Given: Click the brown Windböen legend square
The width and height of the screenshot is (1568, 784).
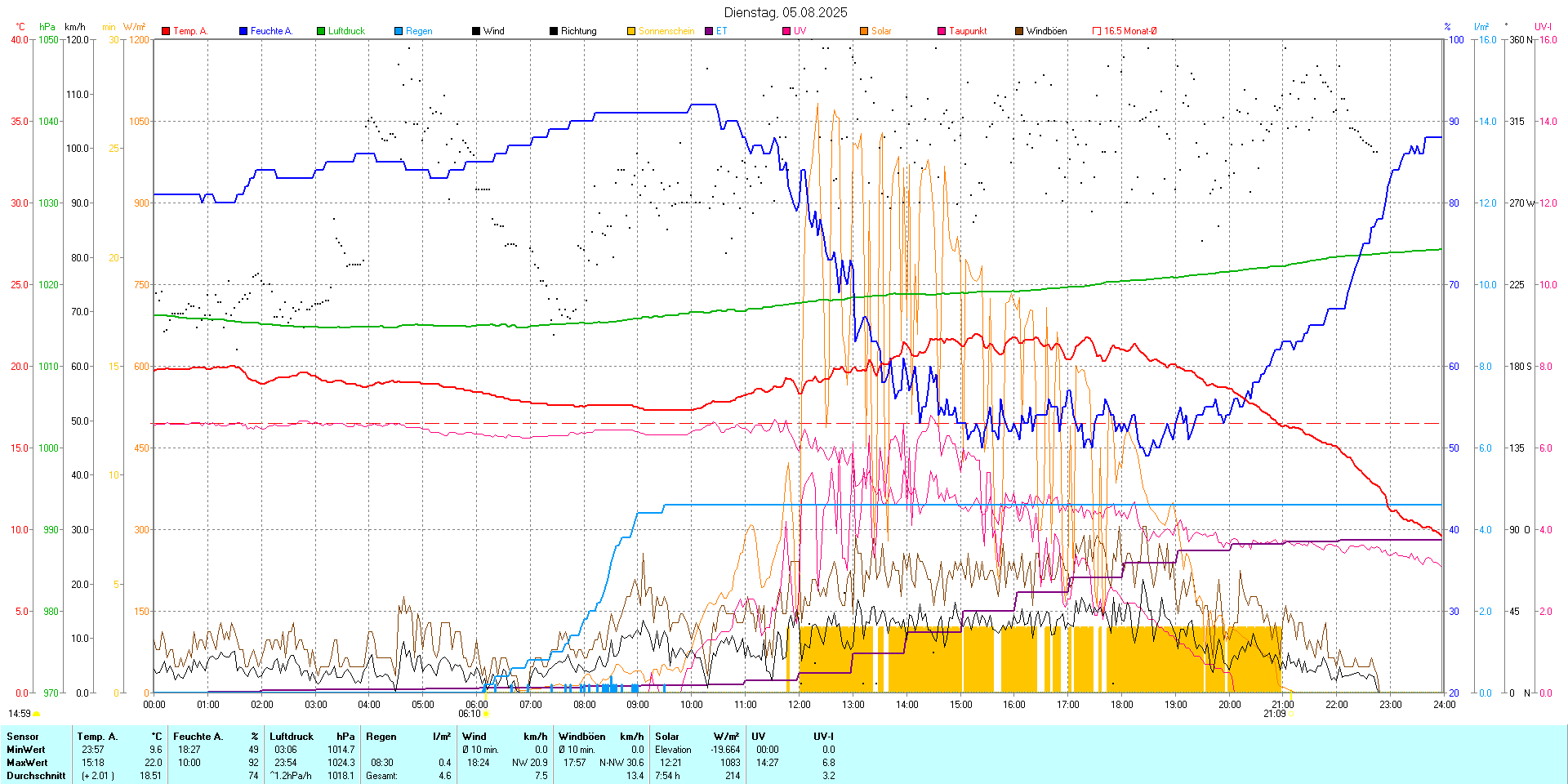Looking at the screenshot, I should click(x=1019, y=31).
